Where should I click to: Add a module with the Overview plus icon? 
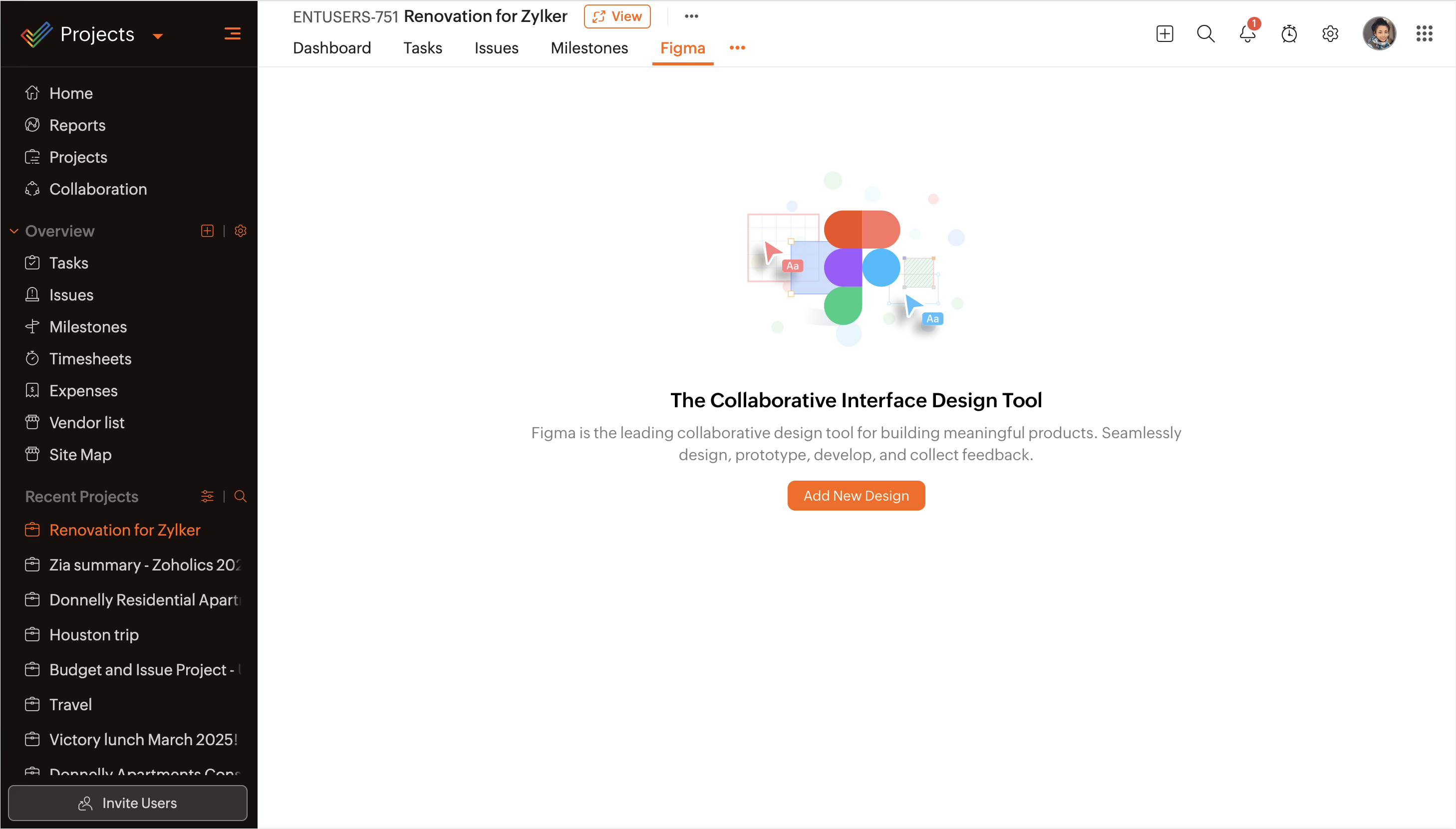[x=207, y=231]
